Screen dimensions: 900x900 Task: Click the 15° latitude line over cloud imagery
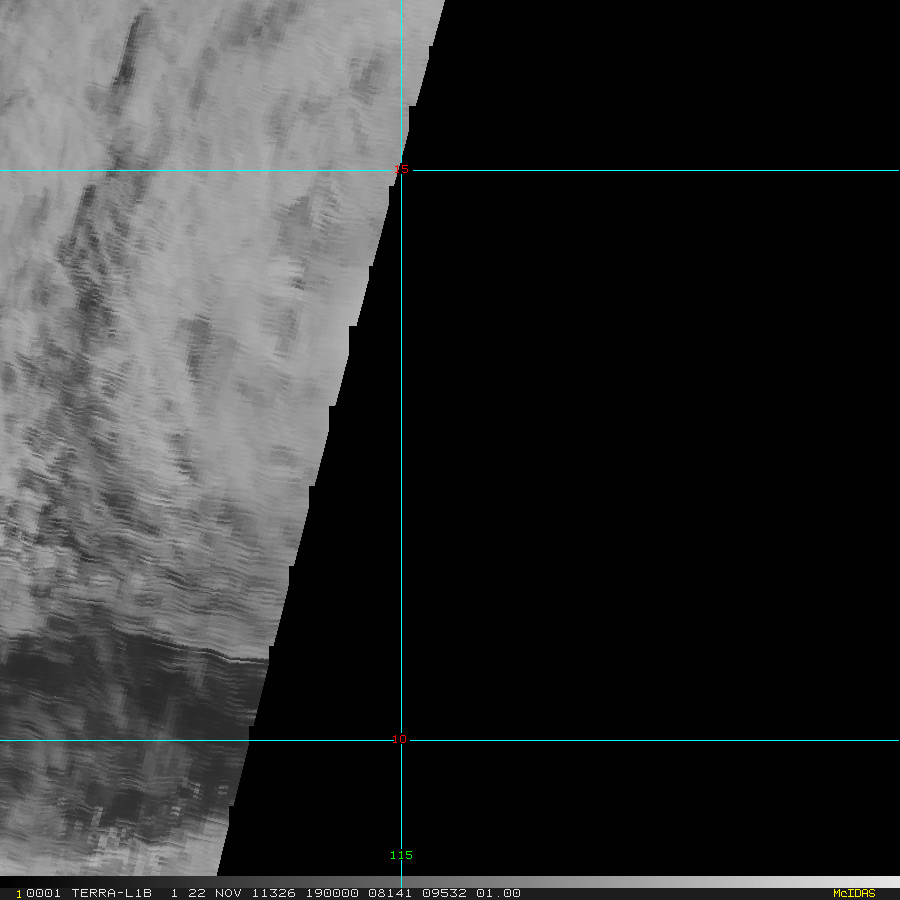195,170
